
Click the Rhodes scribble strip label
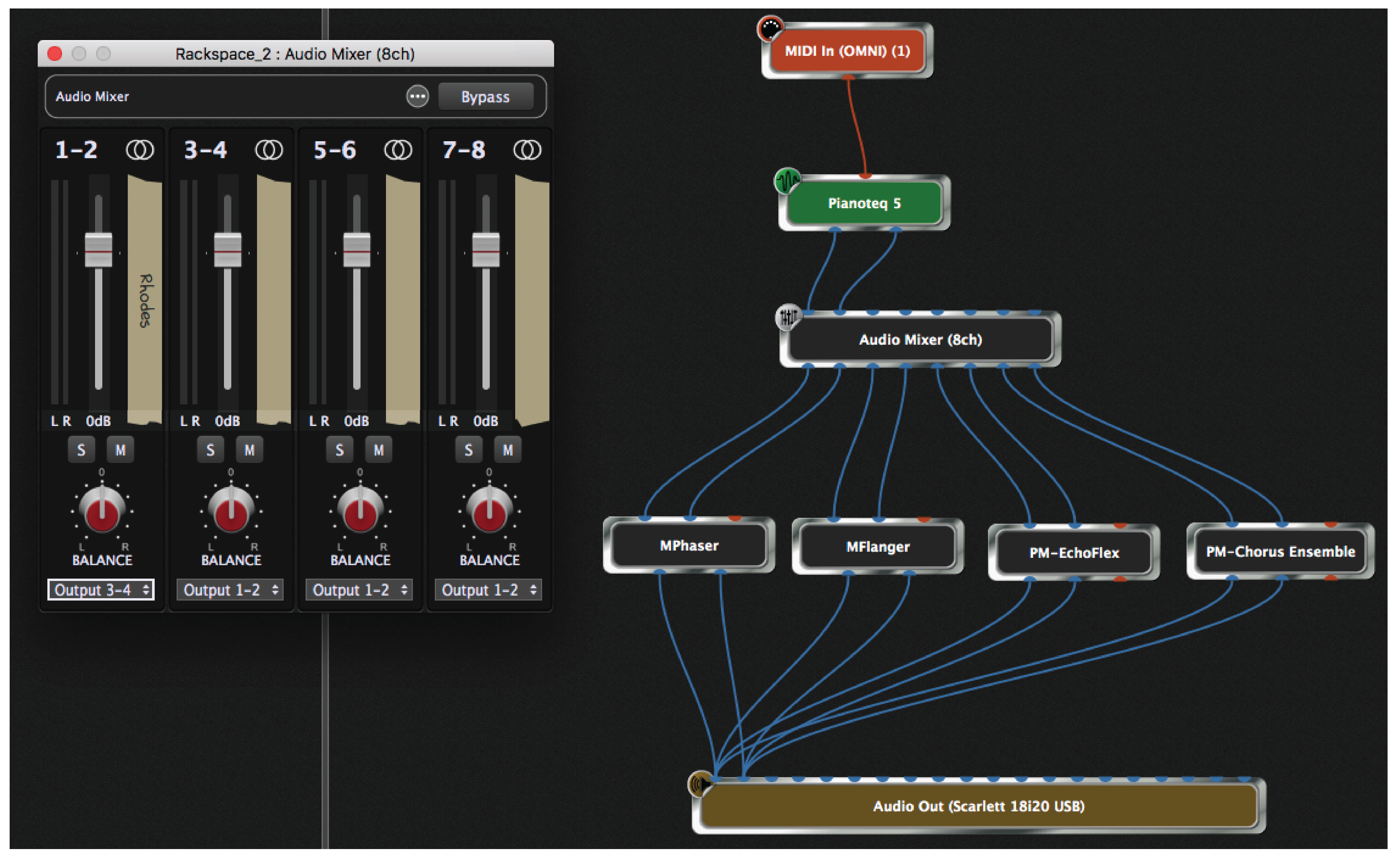coord(145,300)
